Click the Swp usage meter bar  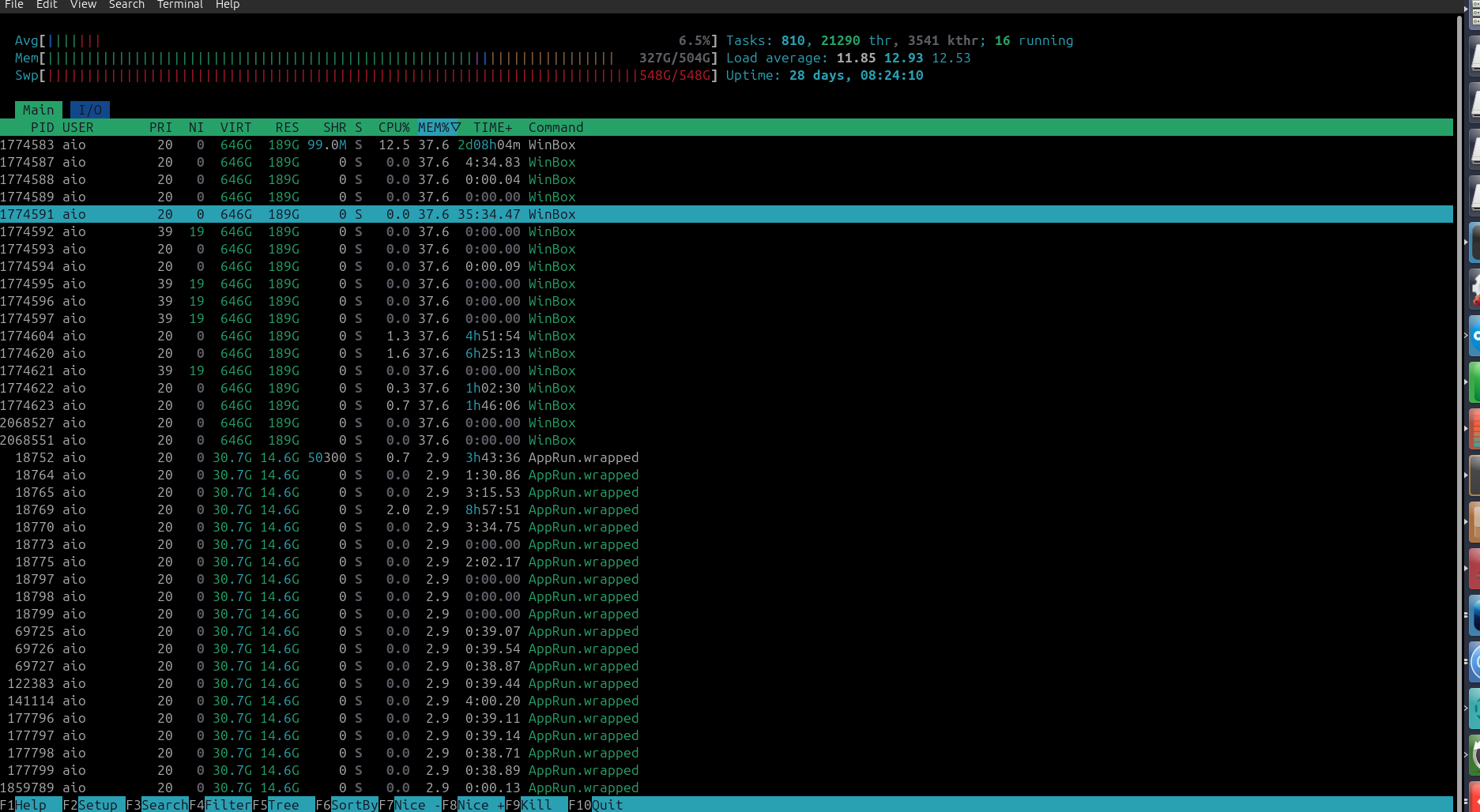[366, 75]
